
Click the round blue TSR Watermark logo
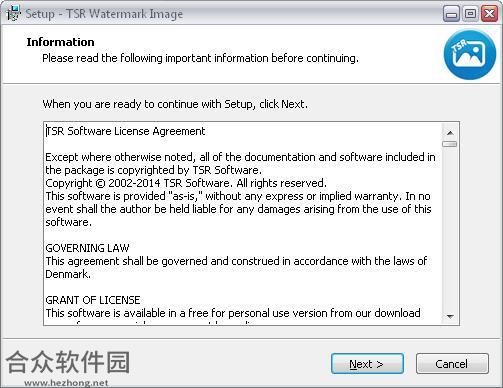pos(470,55)
